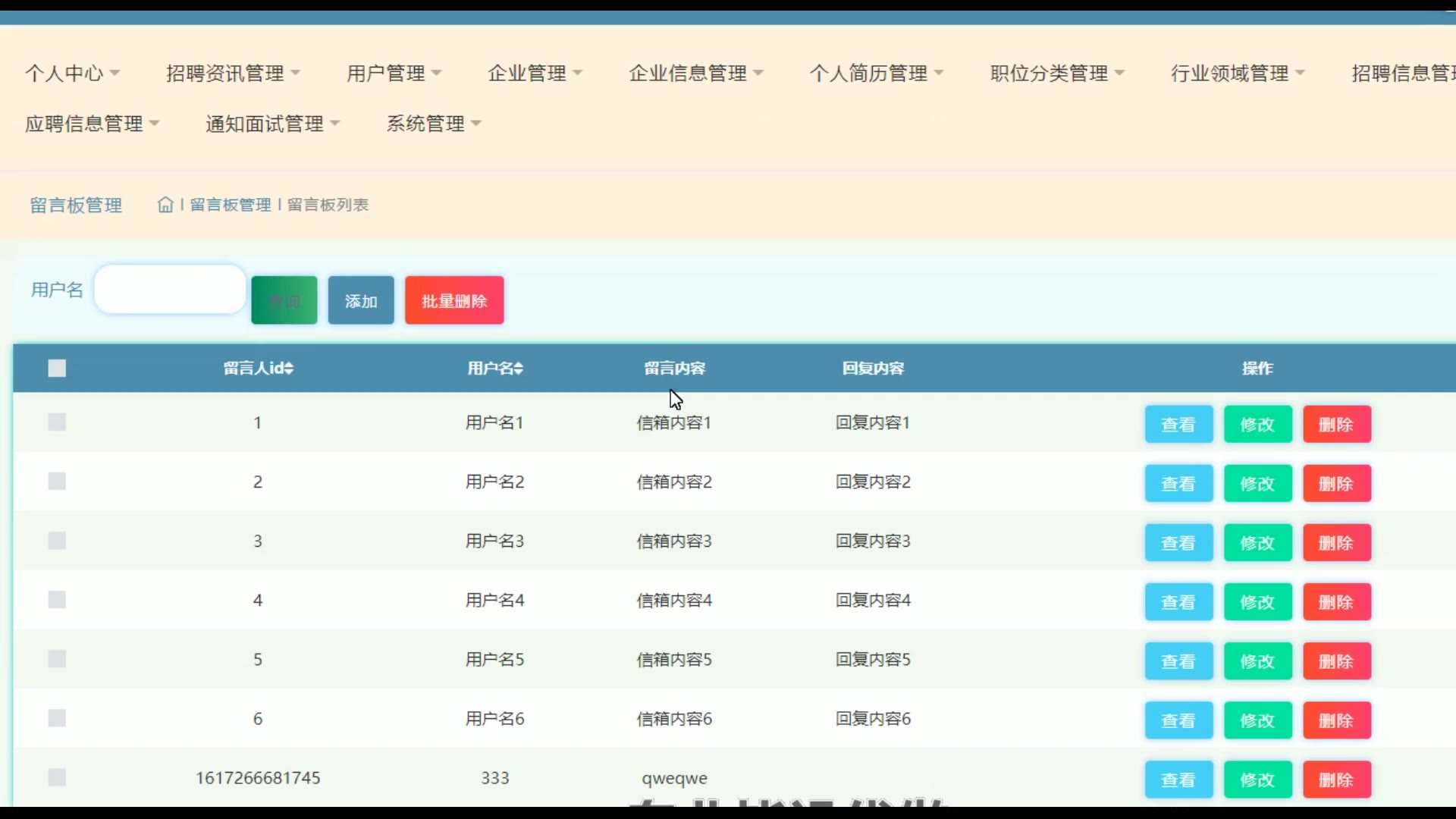Click the green search button
Viewport: 1456px width, 819px height.
[284, 300]
